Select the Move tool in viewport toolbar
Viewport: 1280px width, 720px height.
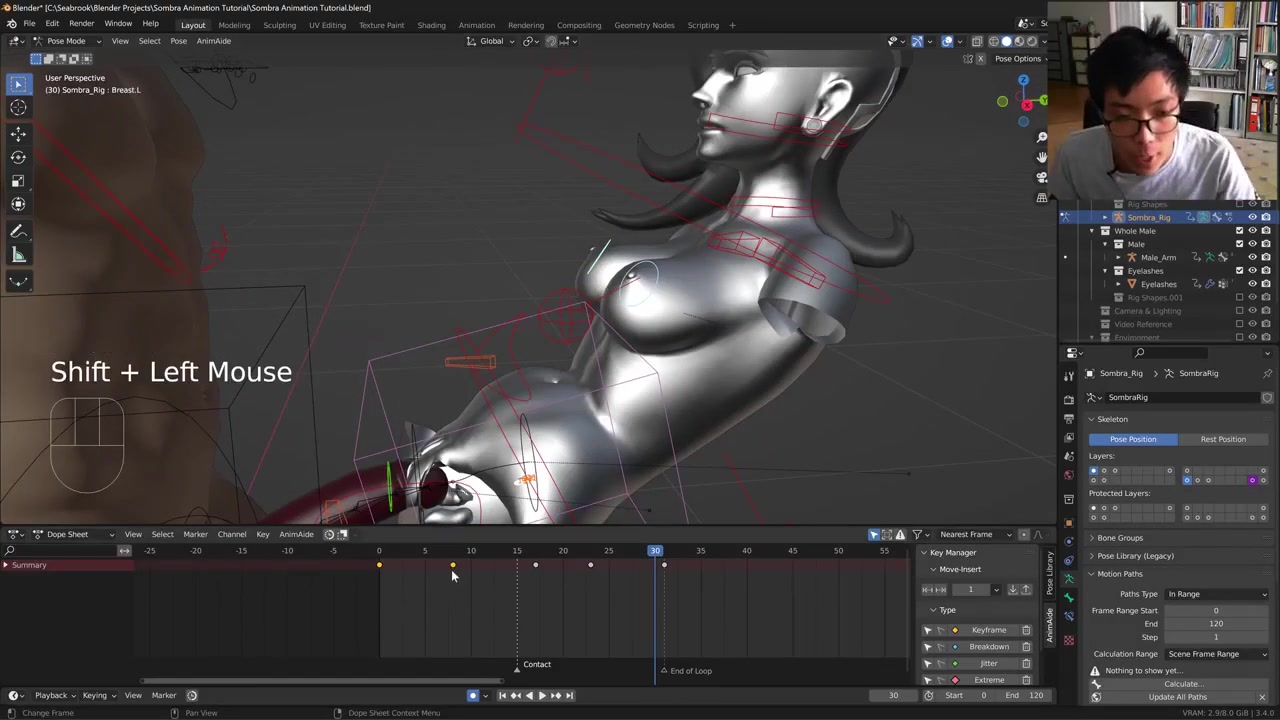[18, 133]
